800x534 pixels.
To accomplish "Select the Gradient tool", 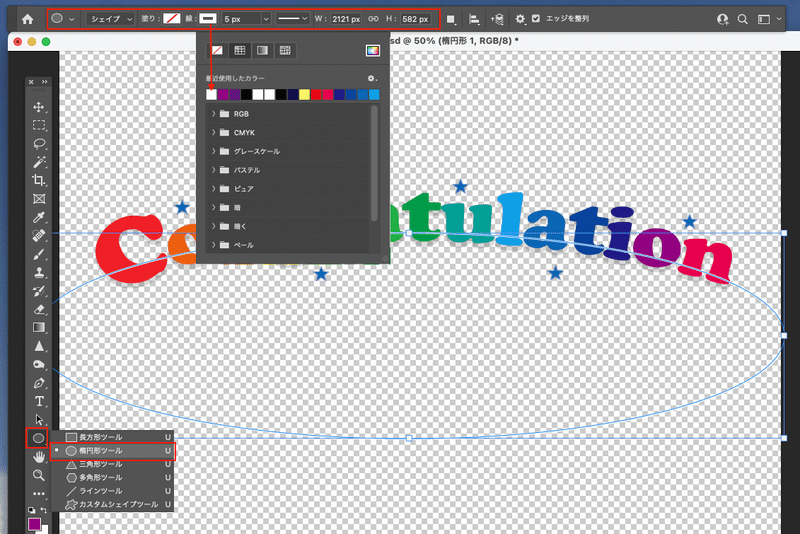I will tap(39, 327).
